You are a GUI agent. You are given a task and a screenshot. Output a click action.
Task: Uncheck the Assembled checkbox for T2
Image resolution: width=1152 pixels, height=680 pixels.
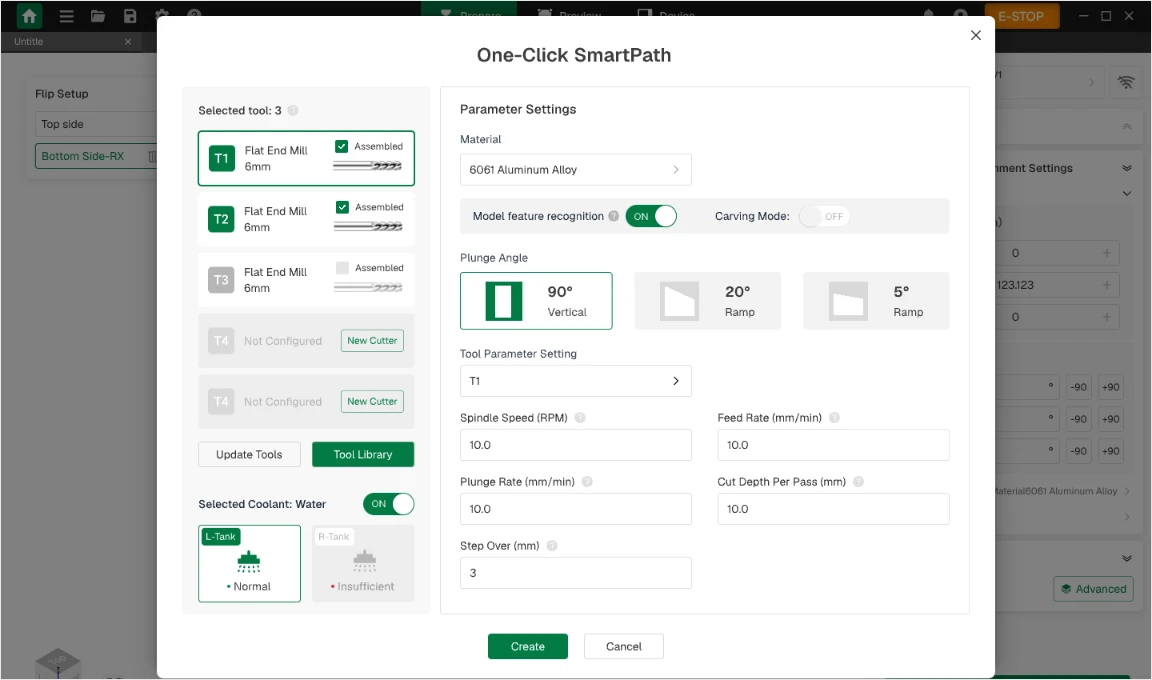point(342,207)
